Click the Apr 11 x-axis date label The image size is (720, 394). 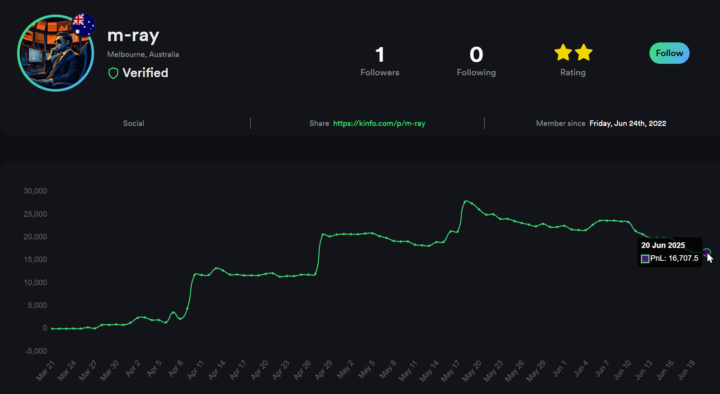click(196, 370)
